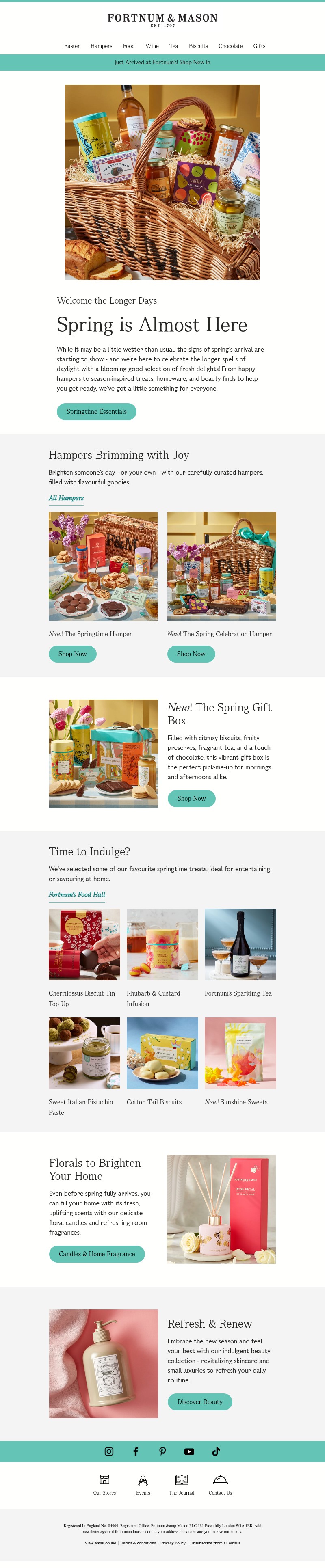Viewport: 325px width, 1568px height.
Task: Shop Now for The Springtime Hamper
Action: point(72,654)
